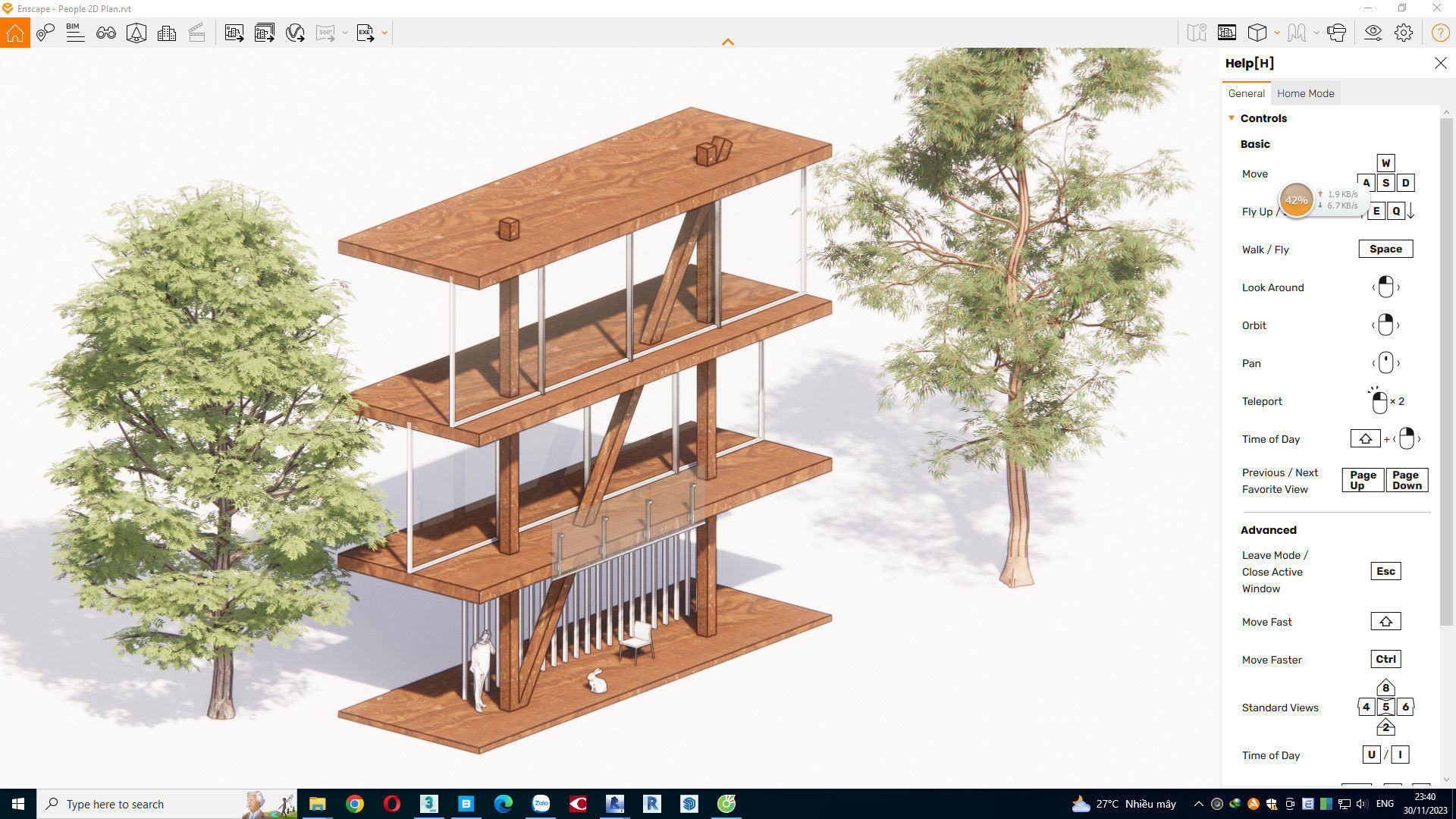The width and height of the screenshot is (1456, 819).
Task: Click the Orbit mouse icon
Action: pyautogui.click(x=1385, y=325)
